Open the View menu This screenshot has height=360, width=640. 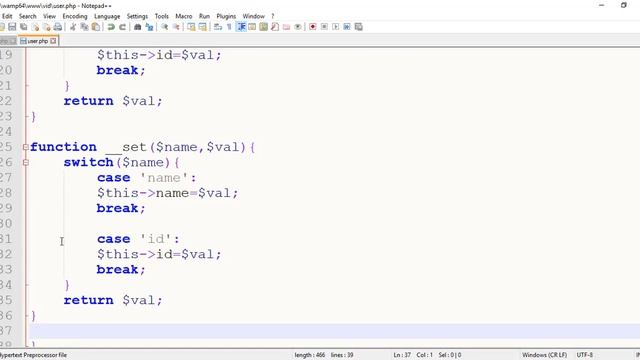coord(49,16)
